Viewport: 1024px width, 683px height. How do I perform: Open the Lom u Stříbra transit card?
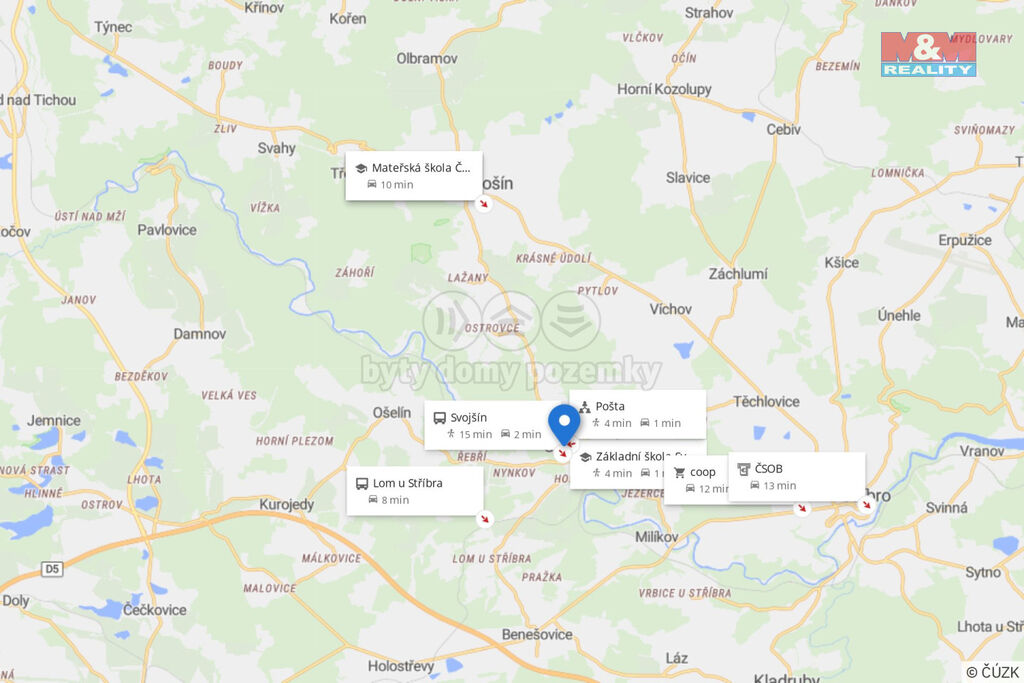point(415,491)
